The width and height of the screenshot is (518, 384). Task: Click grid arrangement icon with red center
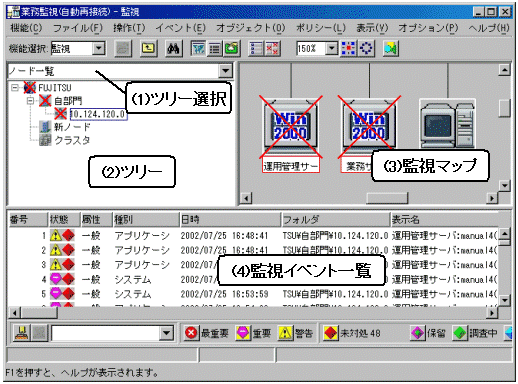click(x=348, y=49)
